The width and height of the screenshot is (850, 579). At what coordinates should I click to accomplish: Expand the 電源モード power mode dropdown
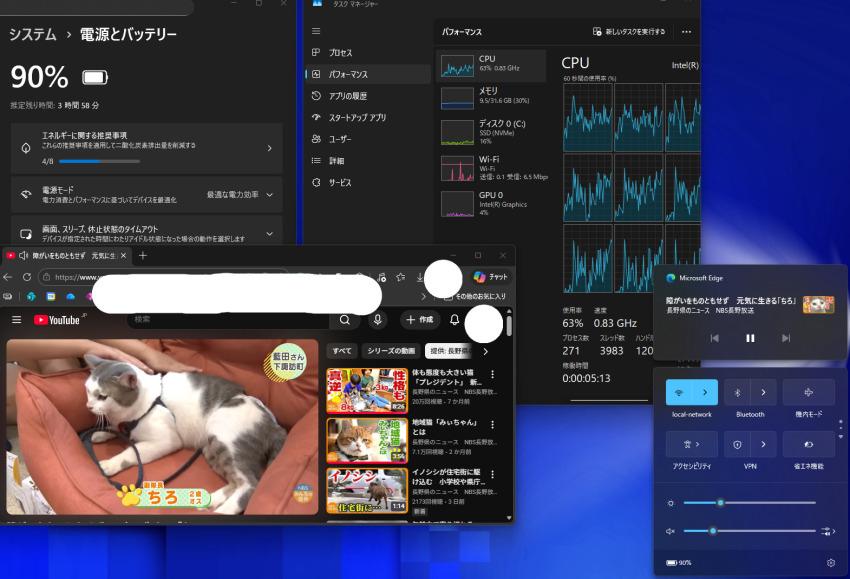[269, 194]
